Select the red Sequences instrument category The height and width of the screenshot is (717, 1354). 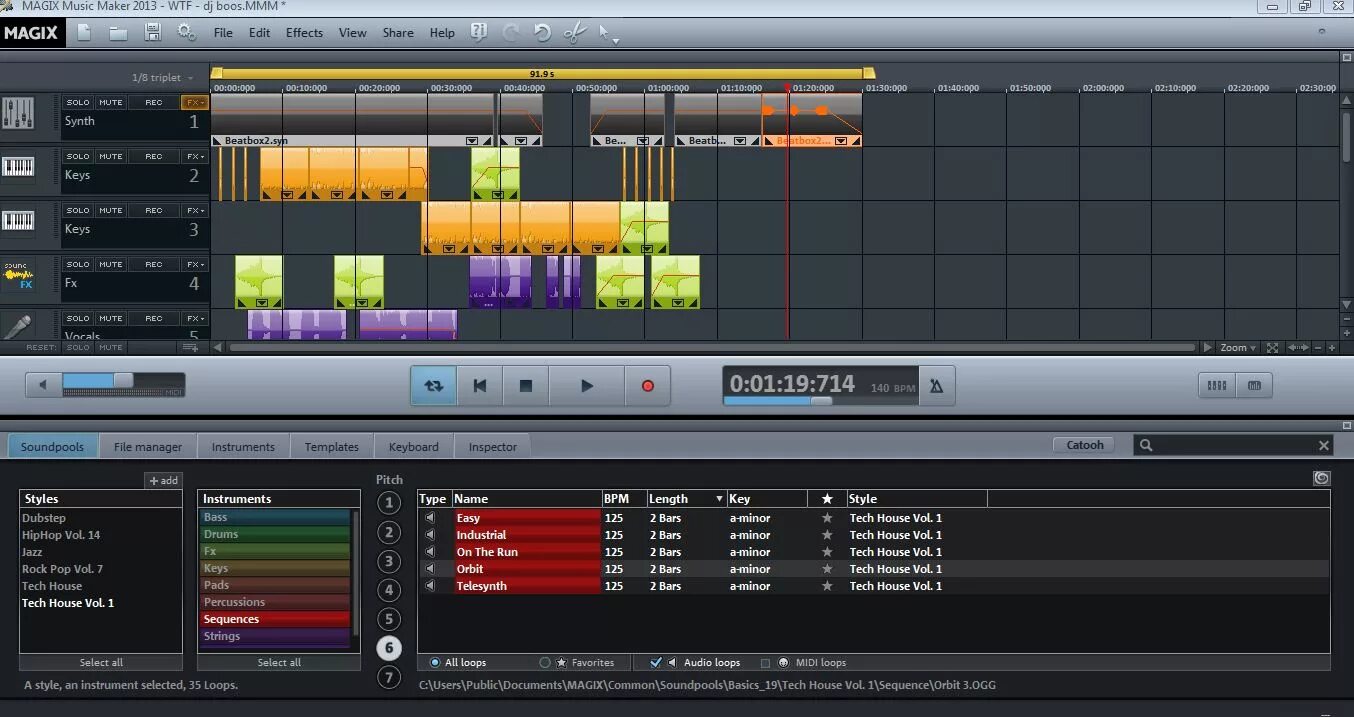coord(275,619)
